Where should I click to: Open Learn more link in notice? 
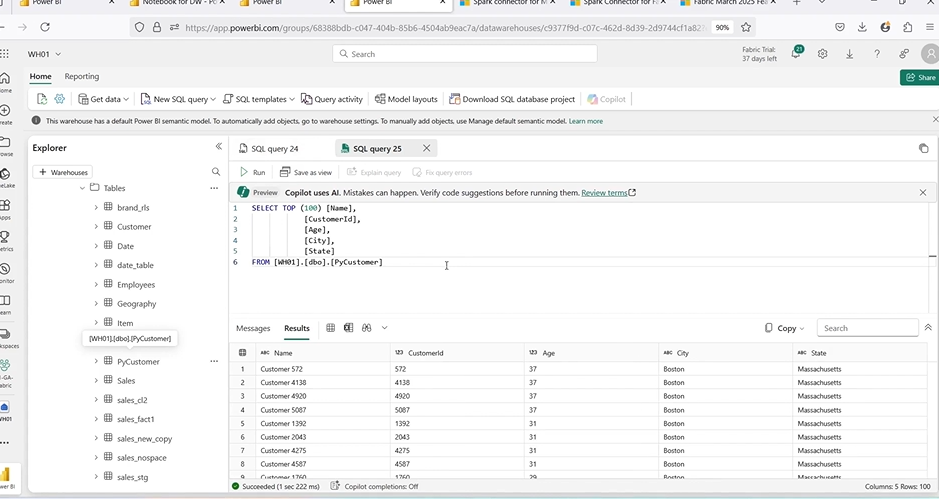click(x=586, y=121)
